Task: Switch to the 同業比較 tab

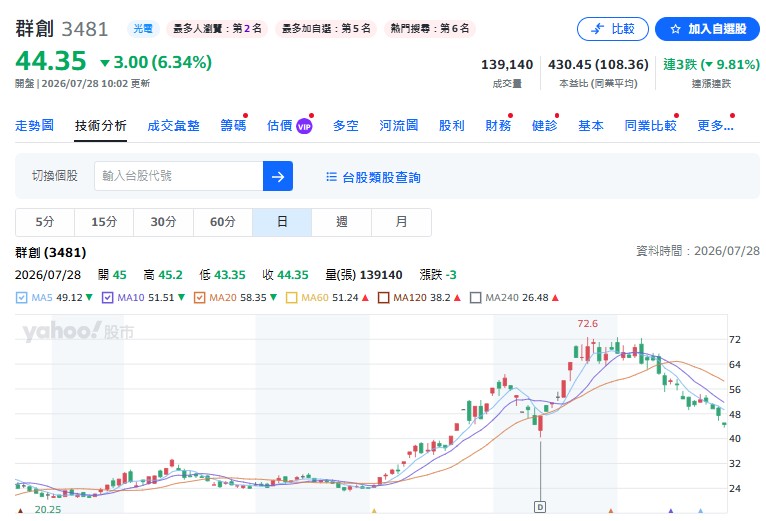Action: tap(650, 126)
